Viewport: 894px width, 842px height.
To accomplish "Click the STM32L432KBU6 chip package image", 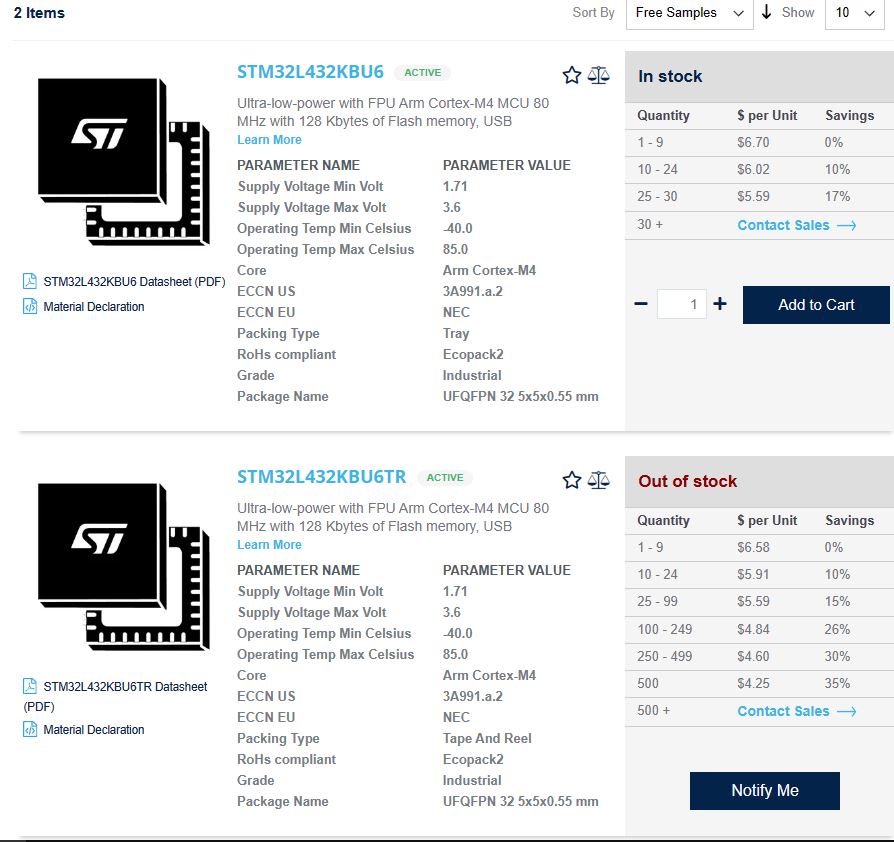I will click(123, 161).
